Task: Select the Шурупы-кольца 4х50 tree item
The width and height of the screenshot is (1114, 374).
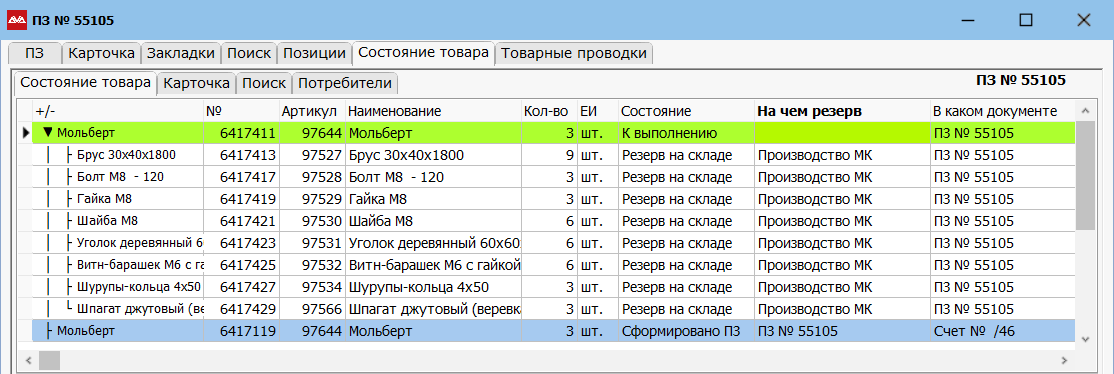Action: click(139, 287)
